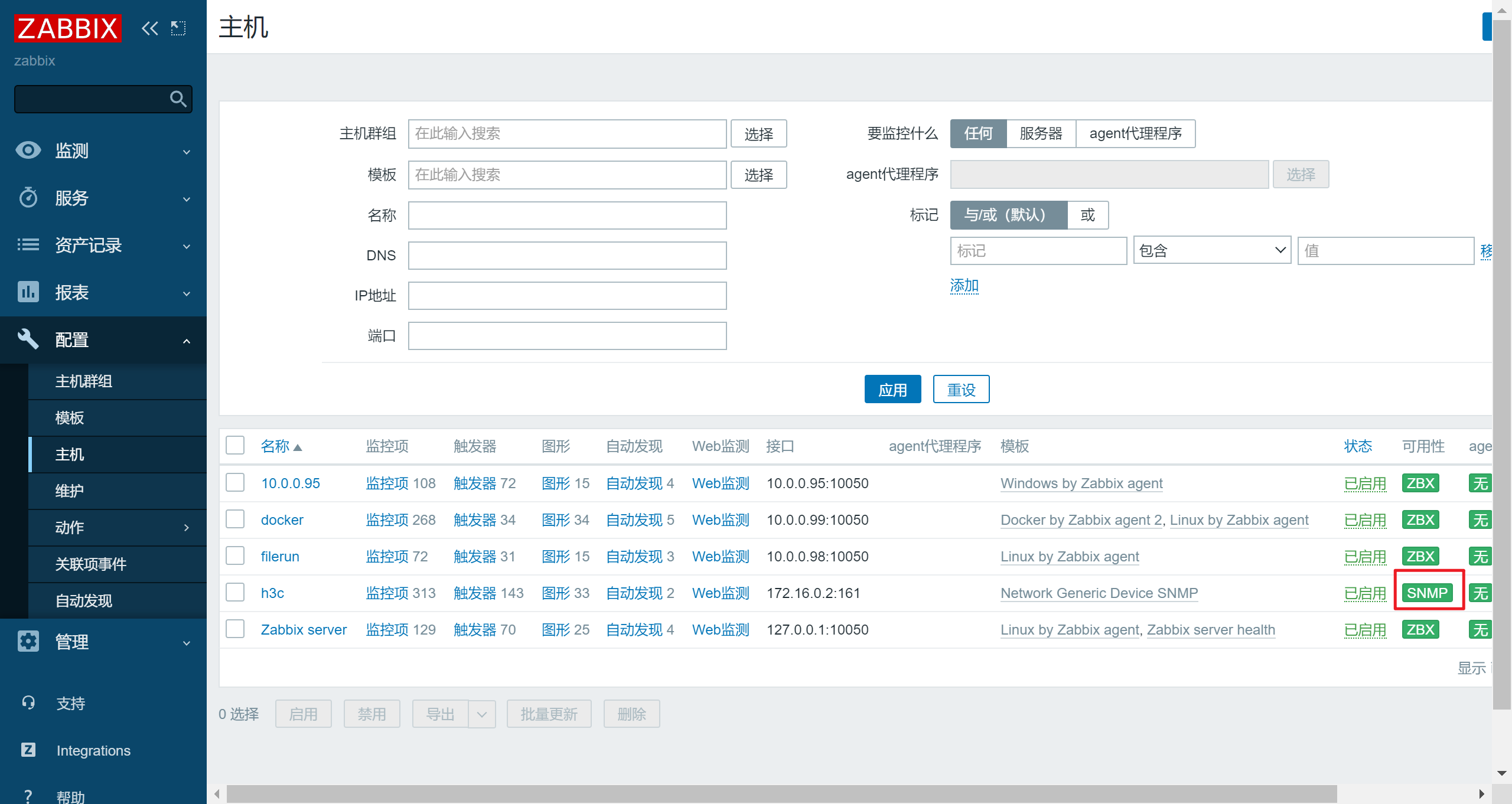Image resolution: width=1512 pixels, height=804 pixels.
Task: Collapse the sidebar with double-arrow icon
Action: coord(150,28)
